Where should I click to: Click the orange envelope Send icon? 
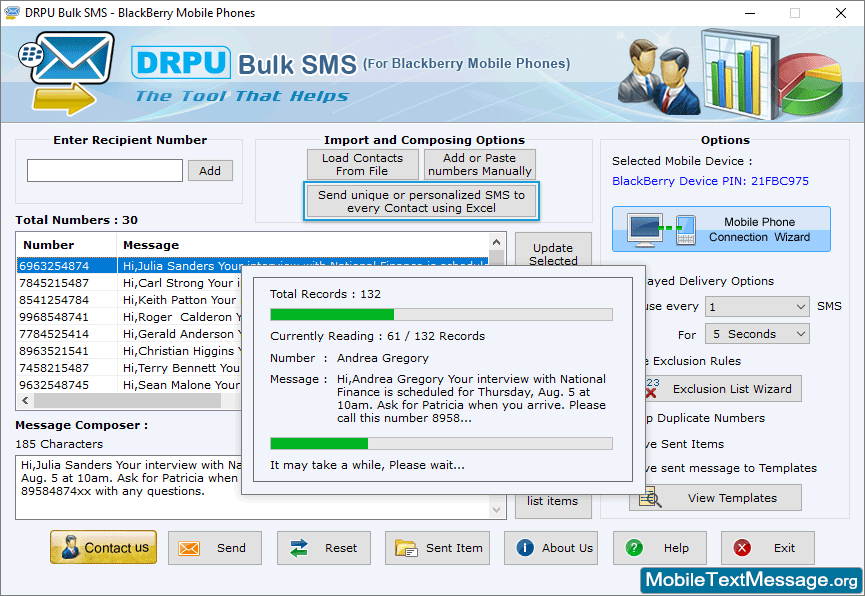pos(189,548)
